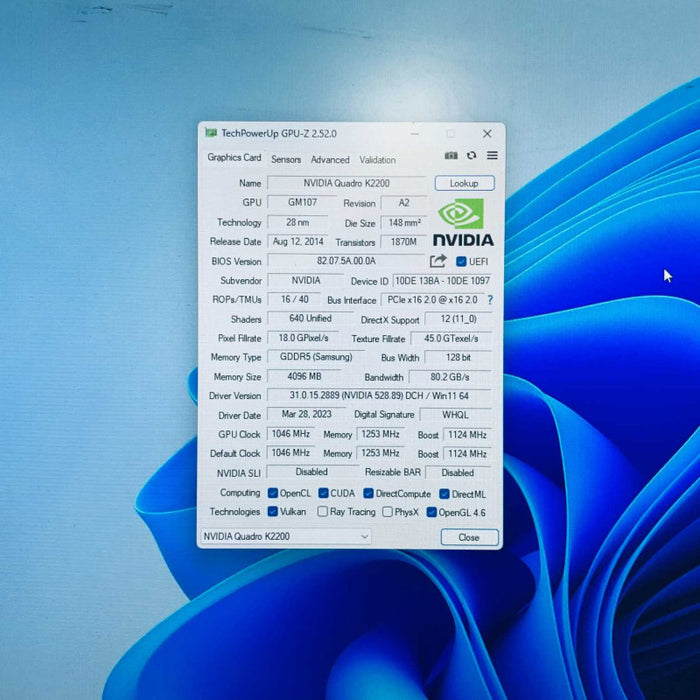Switch to the Advanced tab
This screenshot has width=700, height=700.
point(330,159)
